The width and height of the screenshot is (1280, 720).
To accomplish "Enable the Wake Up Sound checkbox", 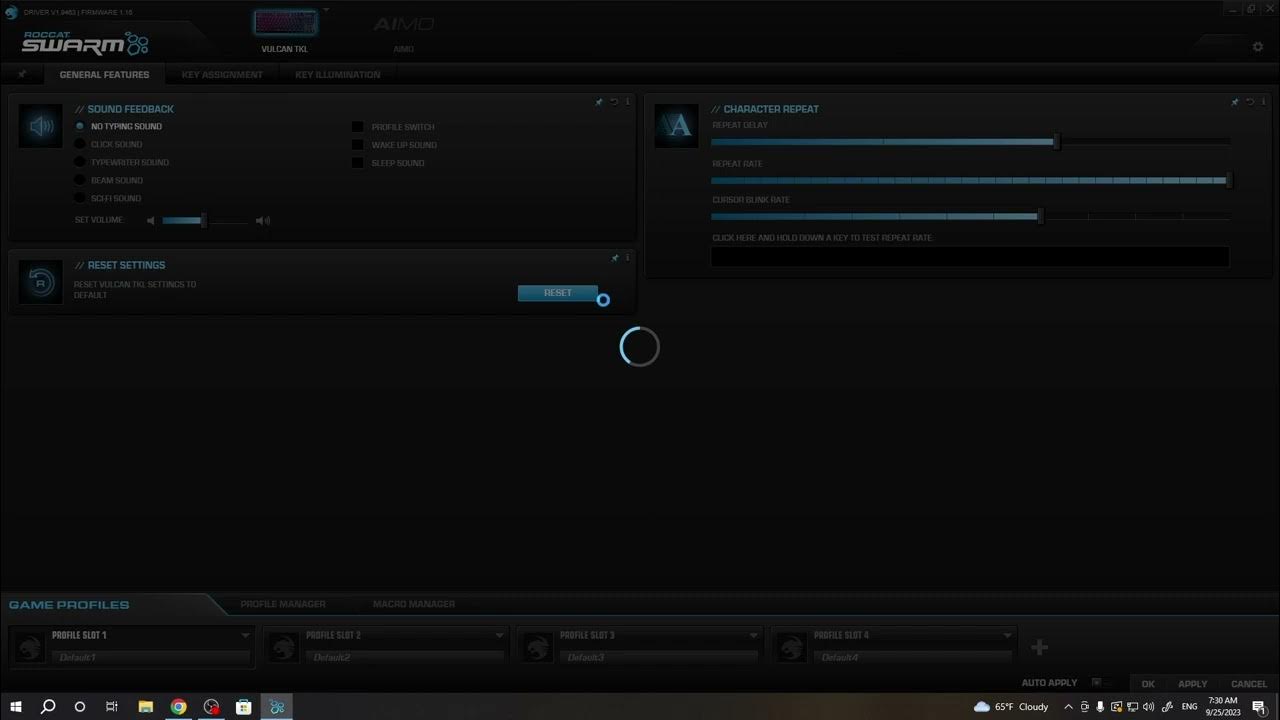I will point(357,145).
